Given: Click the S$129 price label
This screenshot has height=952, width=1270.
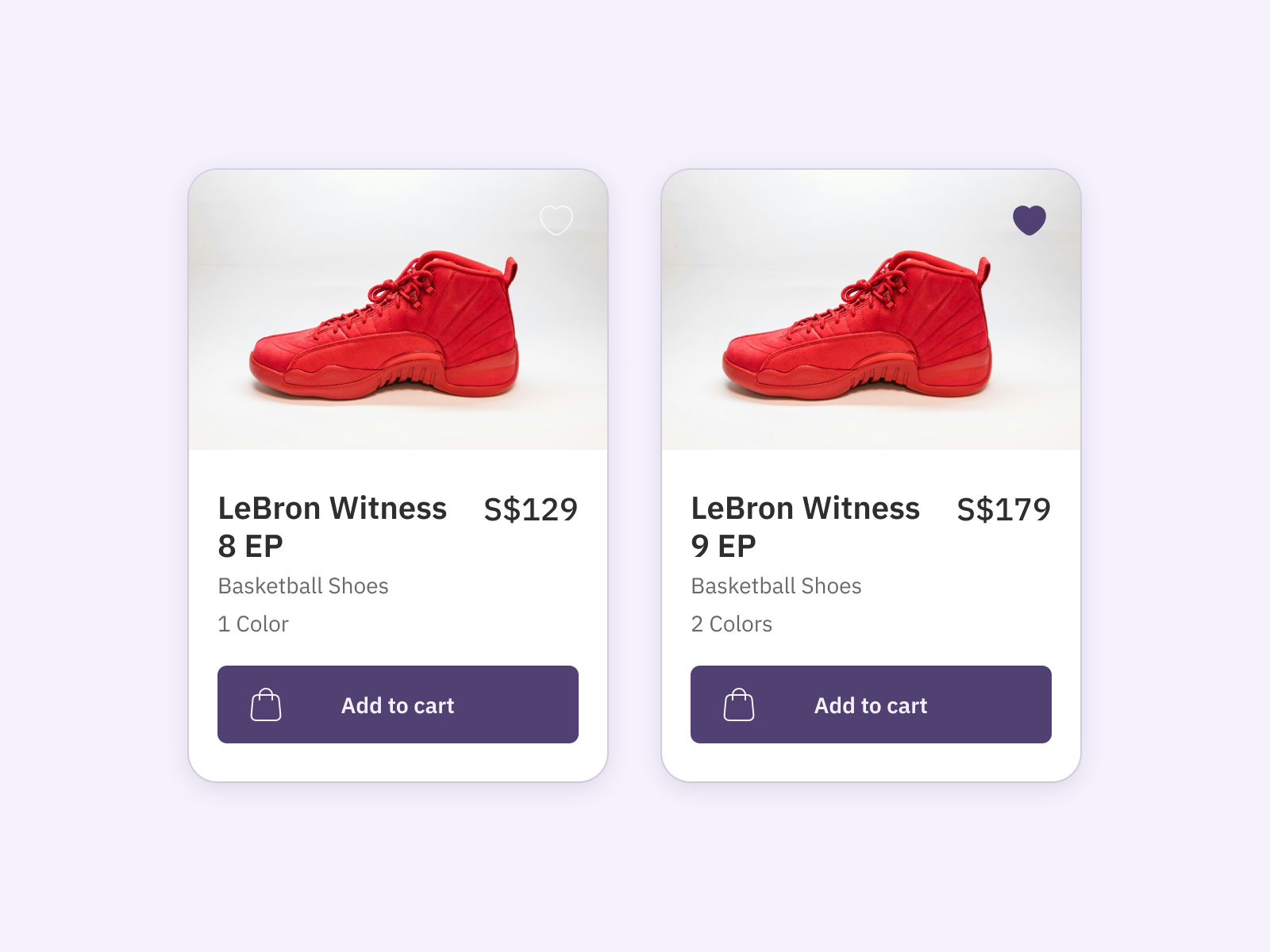Looking at the screenshot, I should pyautogui.click(x=530, y=509).
